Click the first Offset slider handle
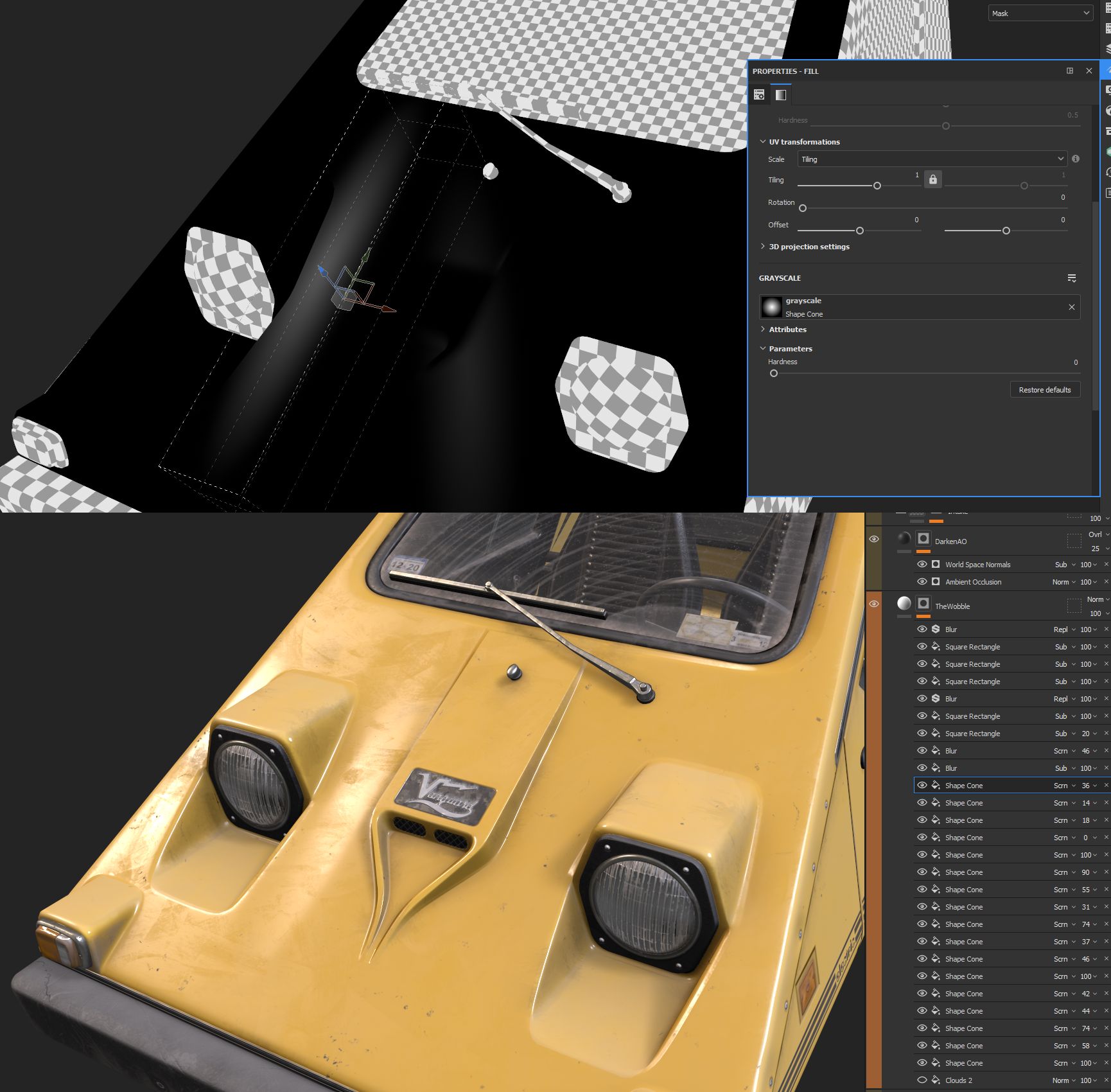1111x1092 pixels. tap(860, 231)
